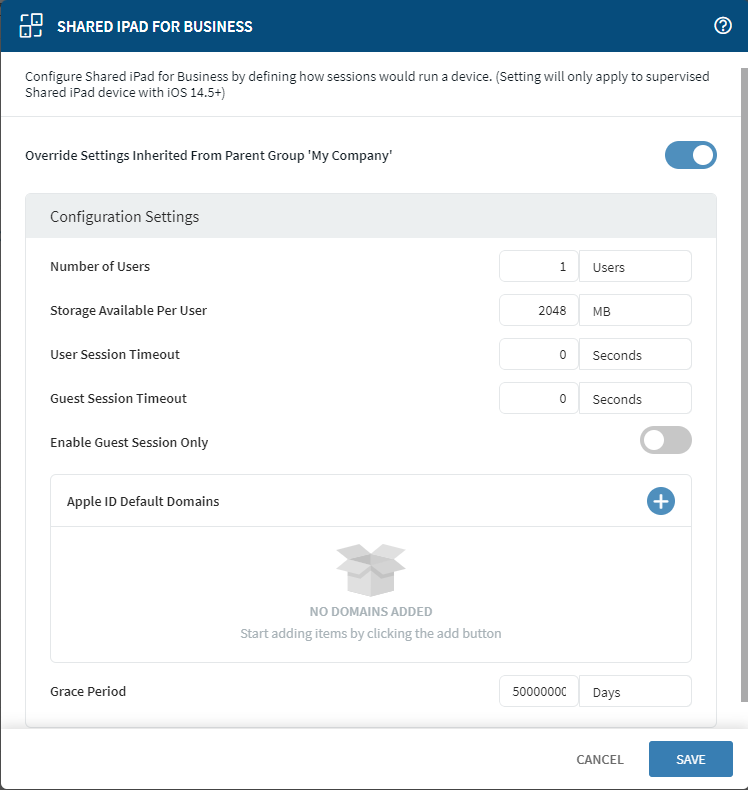Viewport: 748px width, 790px height.
Task: Open User Session Timeout Seconds dropdown
Action: tap(635, 355)
